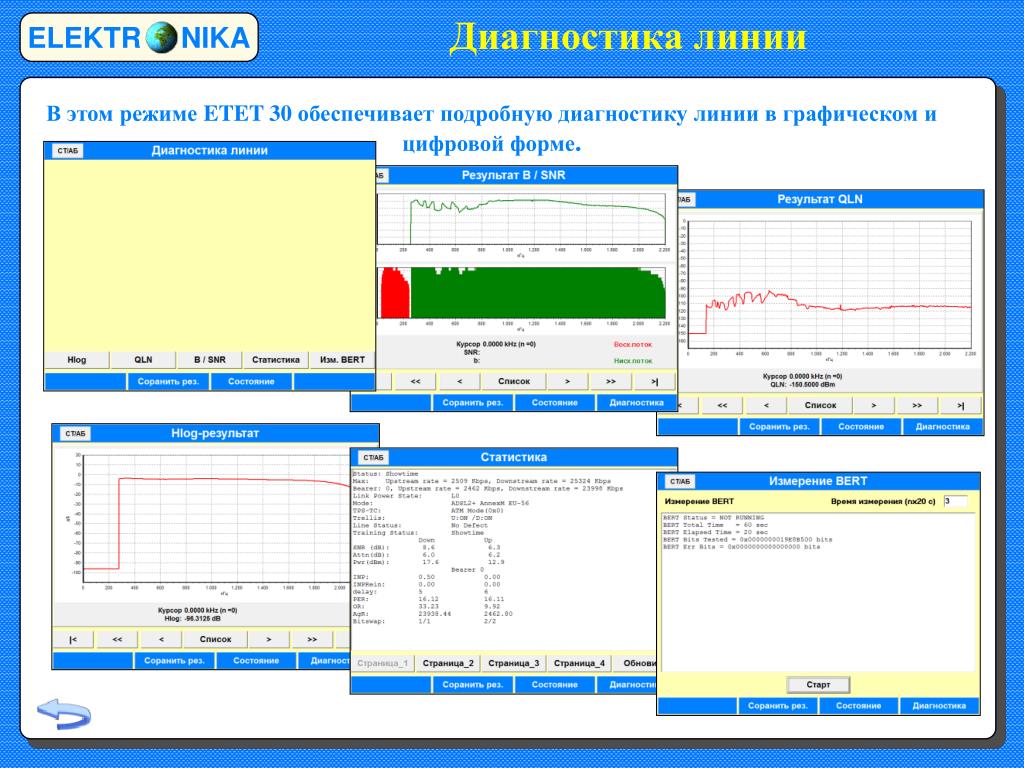Open B / SNR in Диагностика линии
This screenshot has height=768, width=1024.
[x=210, y=360]
